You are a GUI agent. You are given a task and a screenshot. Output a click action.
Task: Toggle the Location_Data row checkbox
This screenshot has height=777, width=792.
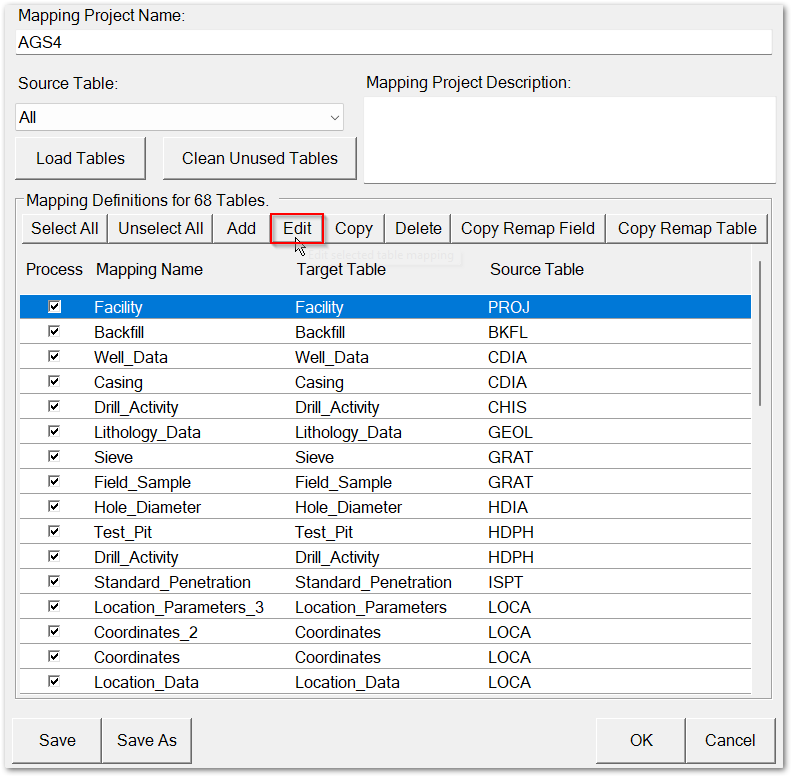click(54, 682)
